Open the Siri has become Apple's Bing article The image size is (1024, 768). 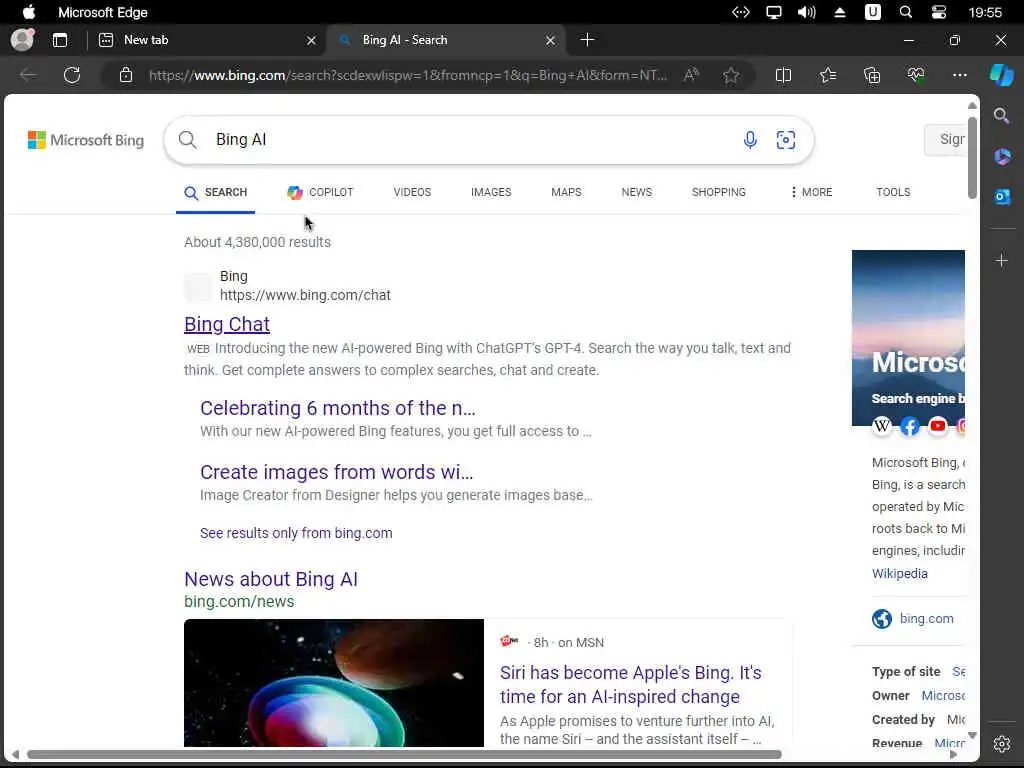coord(631,684)
